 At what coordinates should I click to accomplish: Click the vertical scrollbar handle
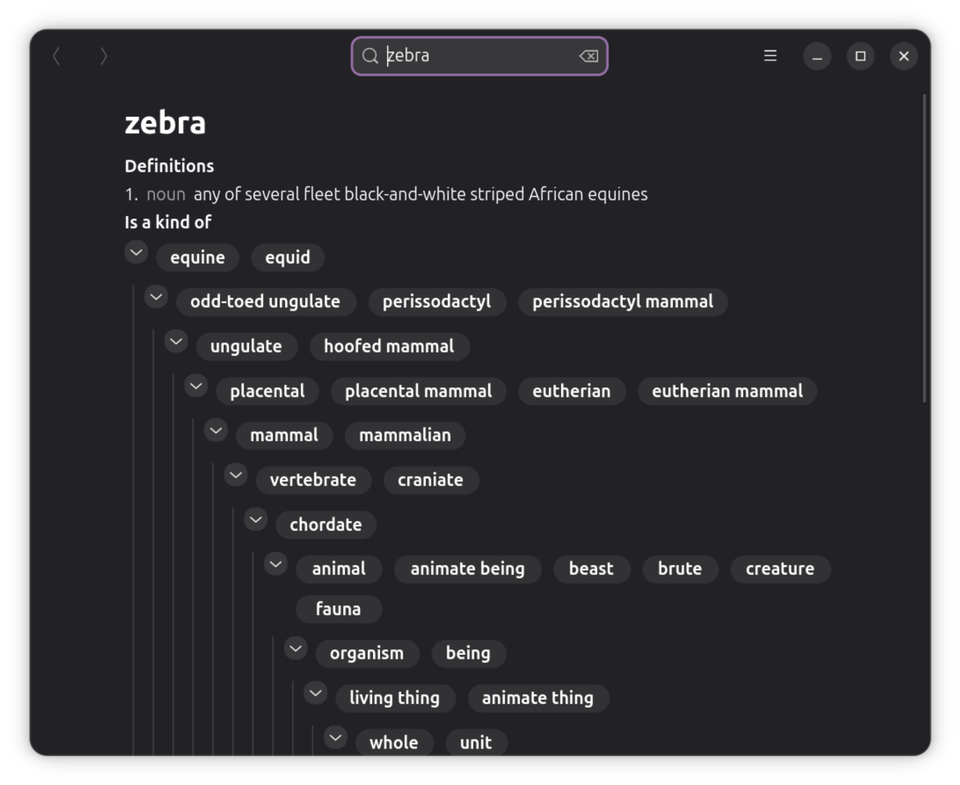click(924, 248)
